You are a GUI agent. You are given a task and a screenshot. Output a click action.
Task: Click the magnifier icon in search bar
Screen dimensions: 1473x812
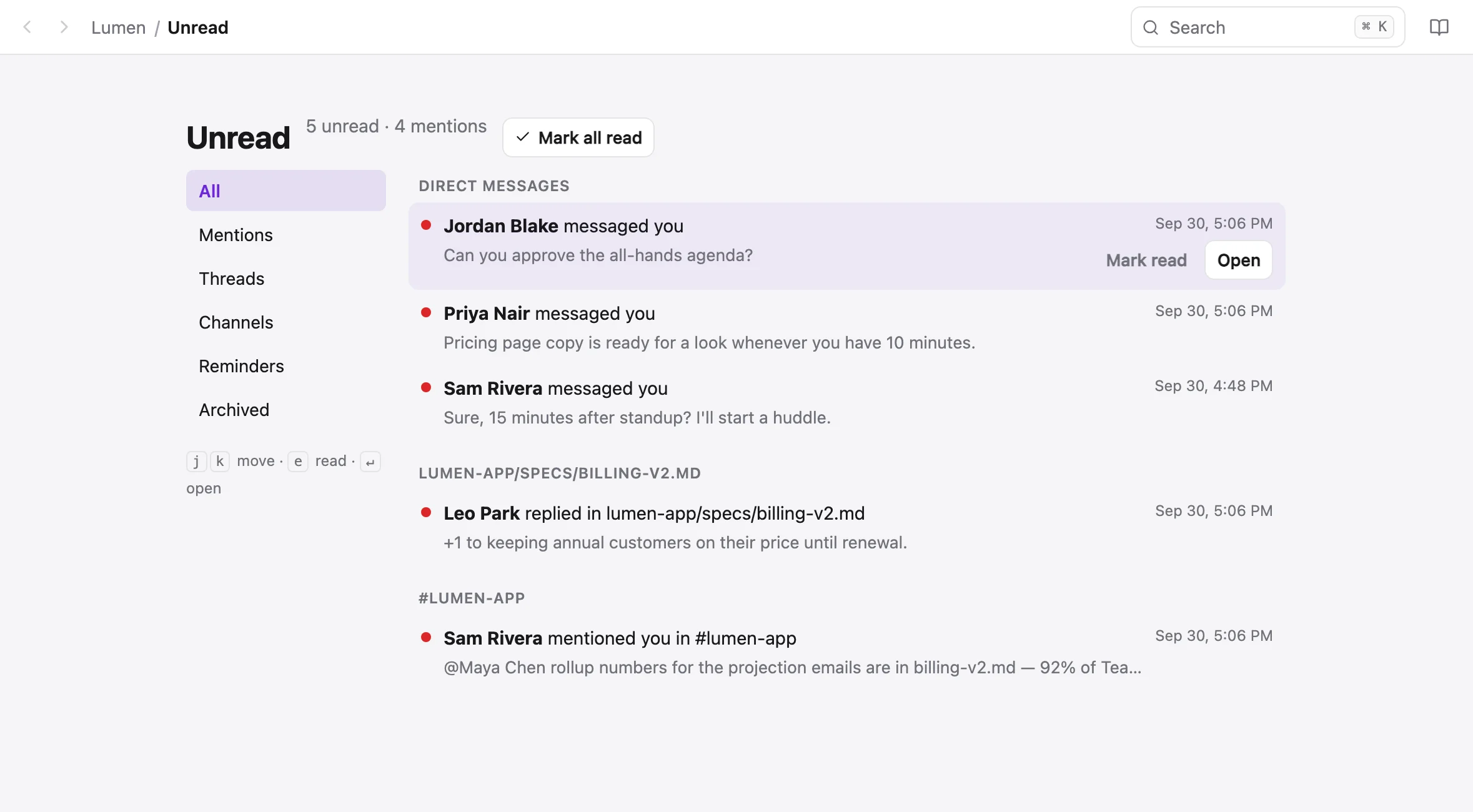point(1151,27)
